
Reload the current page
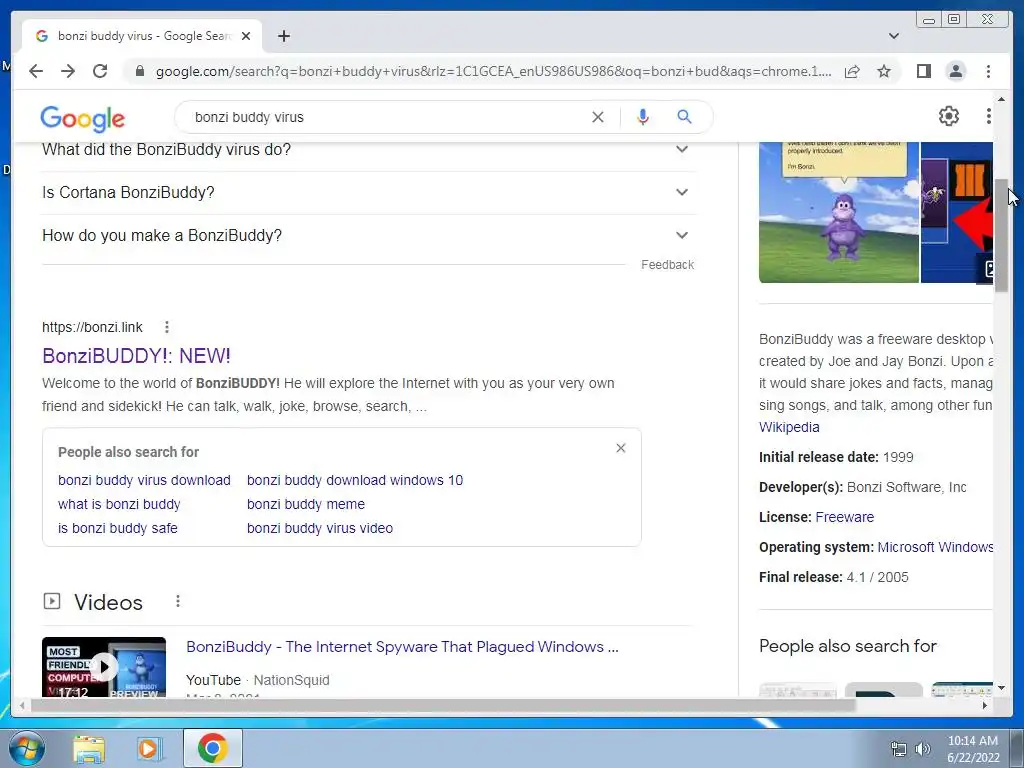tap(100, 71)
